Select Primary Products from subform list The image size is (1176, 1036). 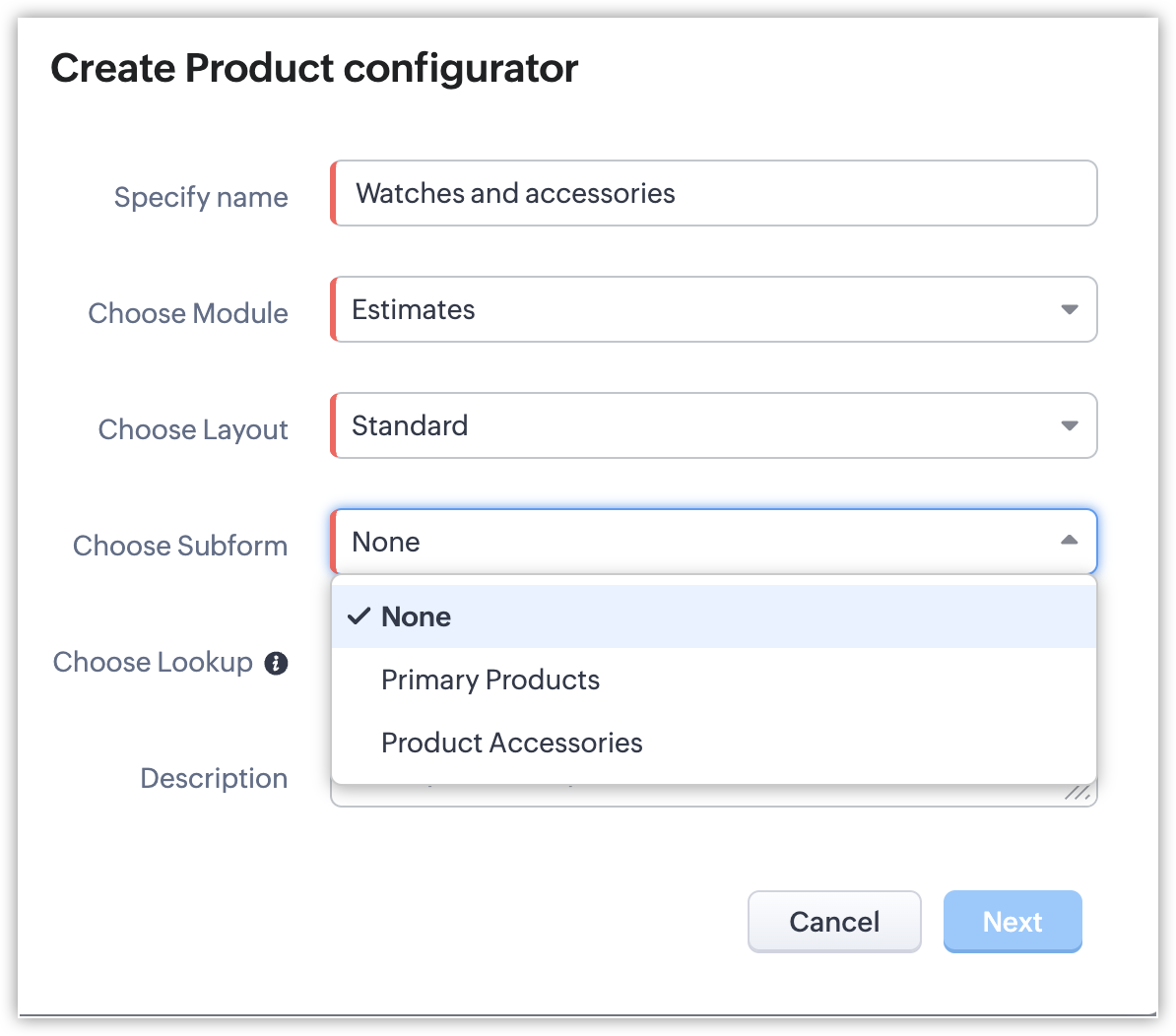coord(490,680)
